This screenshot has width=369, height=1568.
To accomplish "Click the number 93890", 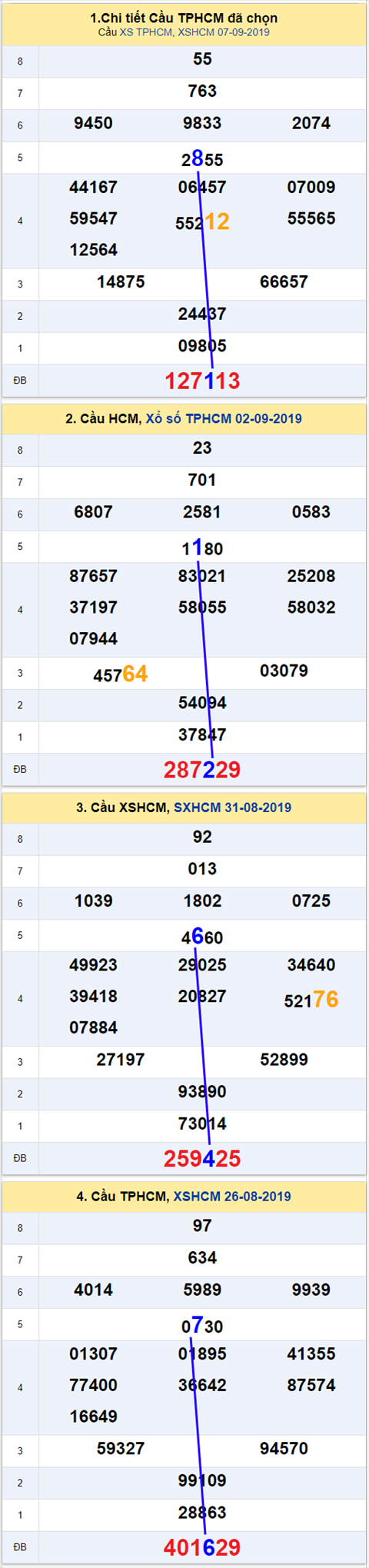I will coord(202,1092).
